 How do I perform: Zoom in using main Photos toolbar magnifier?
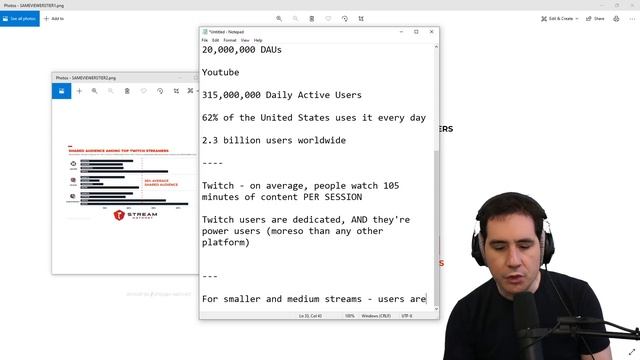pyautogui.click(x=279, y=19)
